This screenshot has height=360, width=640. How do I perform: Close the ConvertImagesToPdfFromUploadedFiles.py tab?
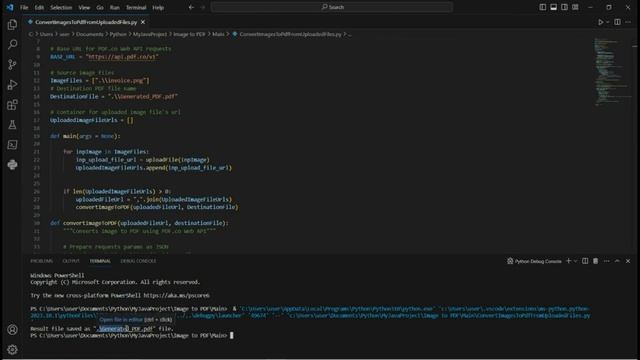point(143,22)
